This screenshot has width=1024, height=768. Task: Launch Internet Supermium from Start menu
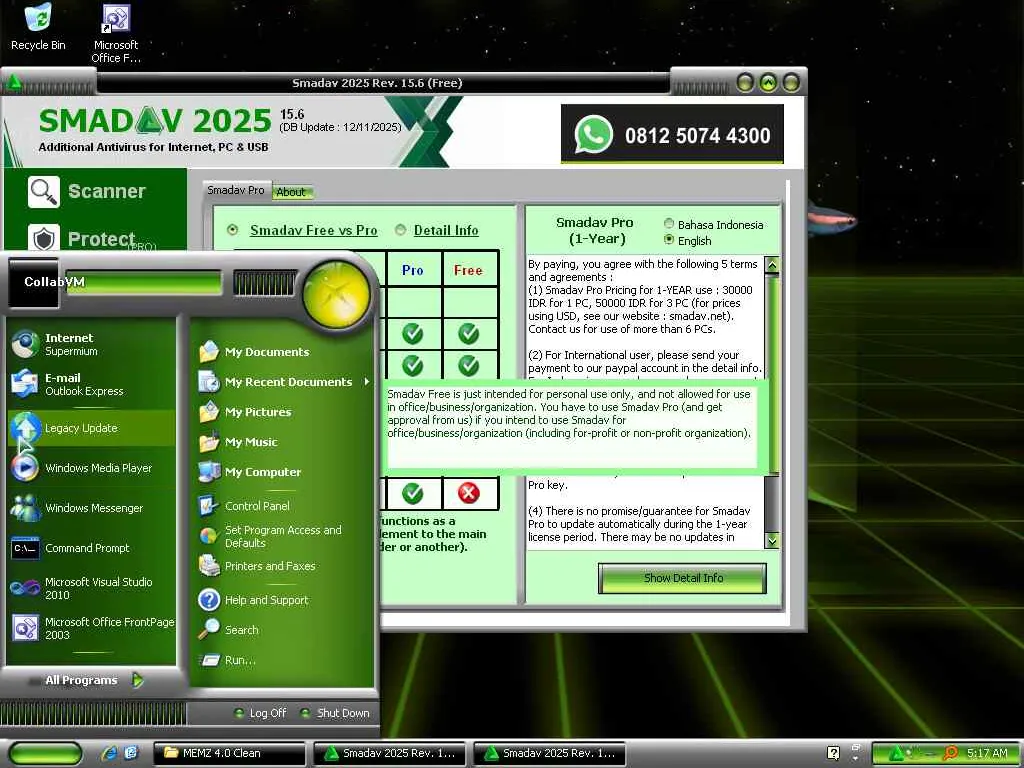click(x=91, y=344)
